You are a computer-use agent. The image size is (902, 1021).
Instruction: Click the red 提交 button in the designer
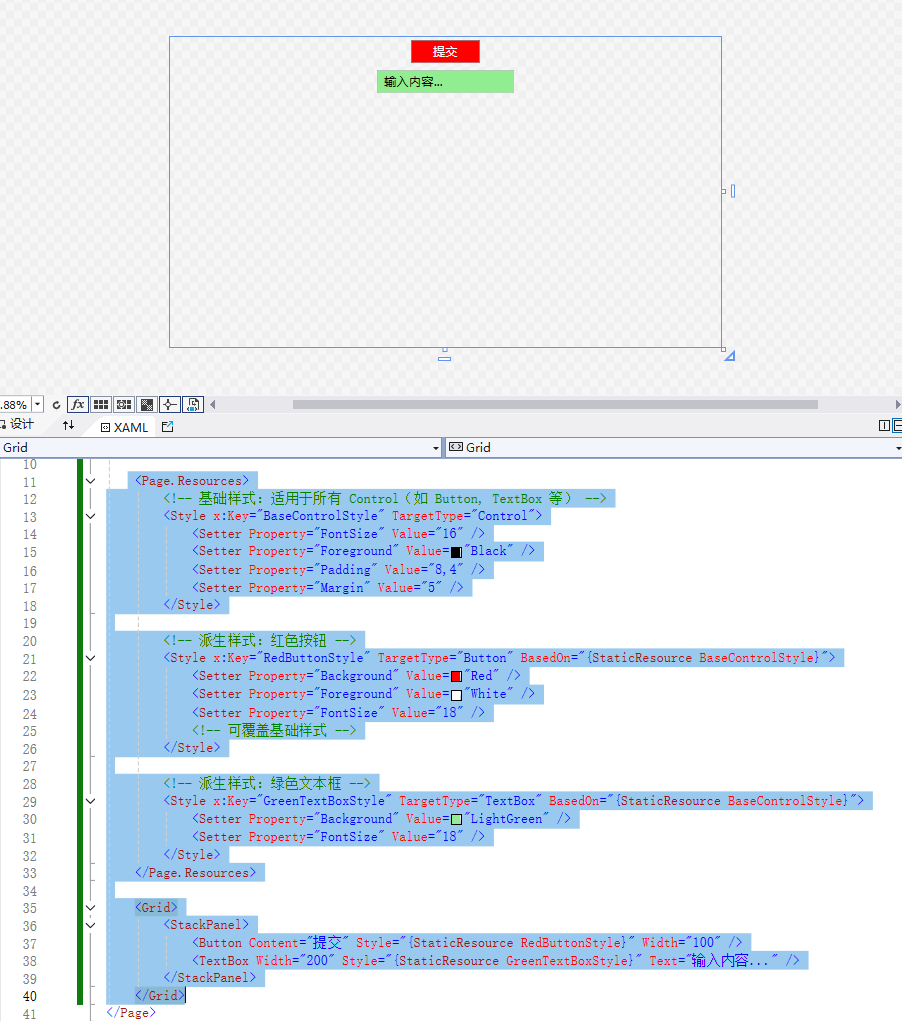click(x=445, y=51)
